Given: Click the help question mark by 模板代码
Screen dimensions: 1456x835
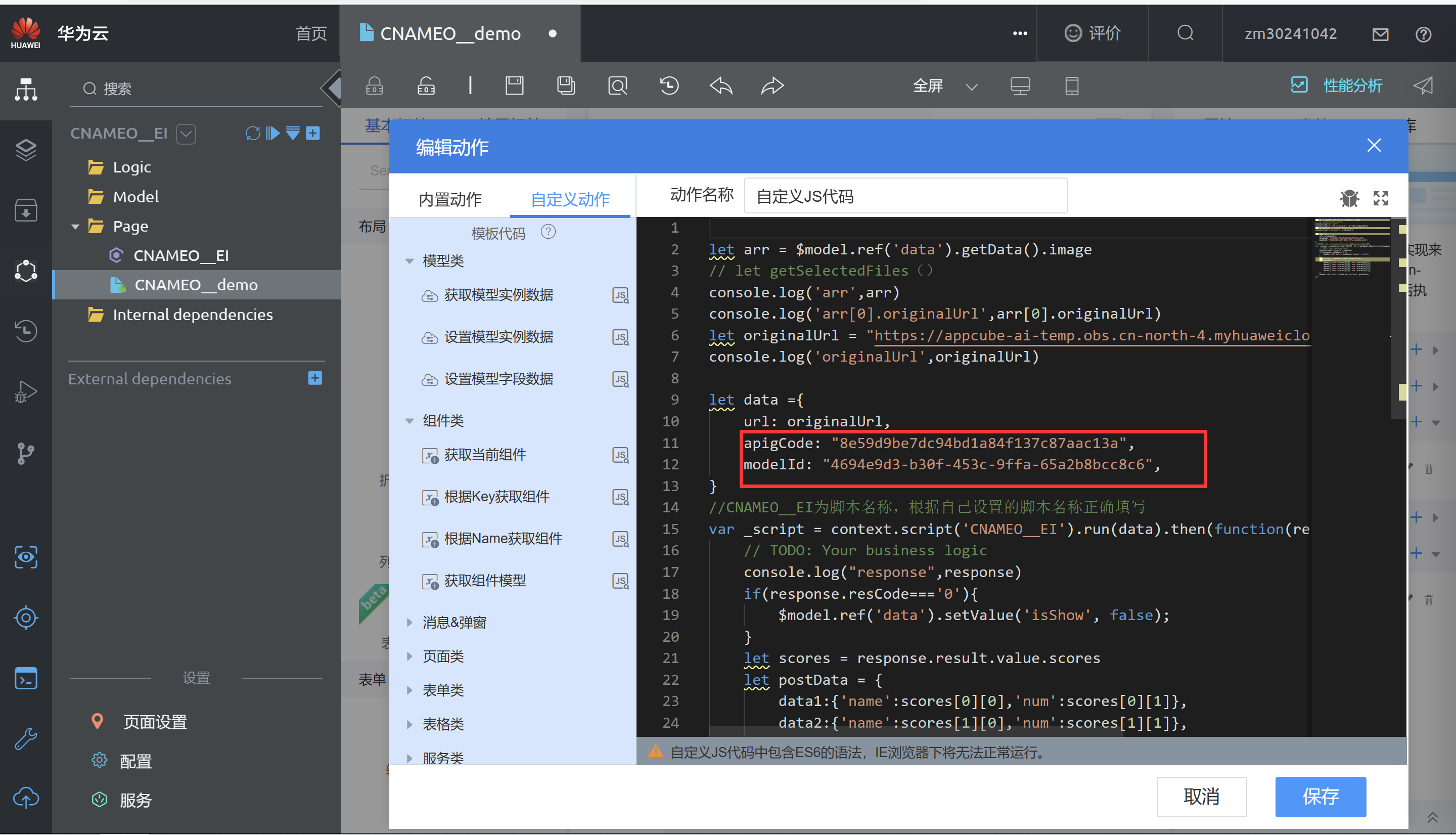Looking at the screenshot, I should tap(548, 232).
